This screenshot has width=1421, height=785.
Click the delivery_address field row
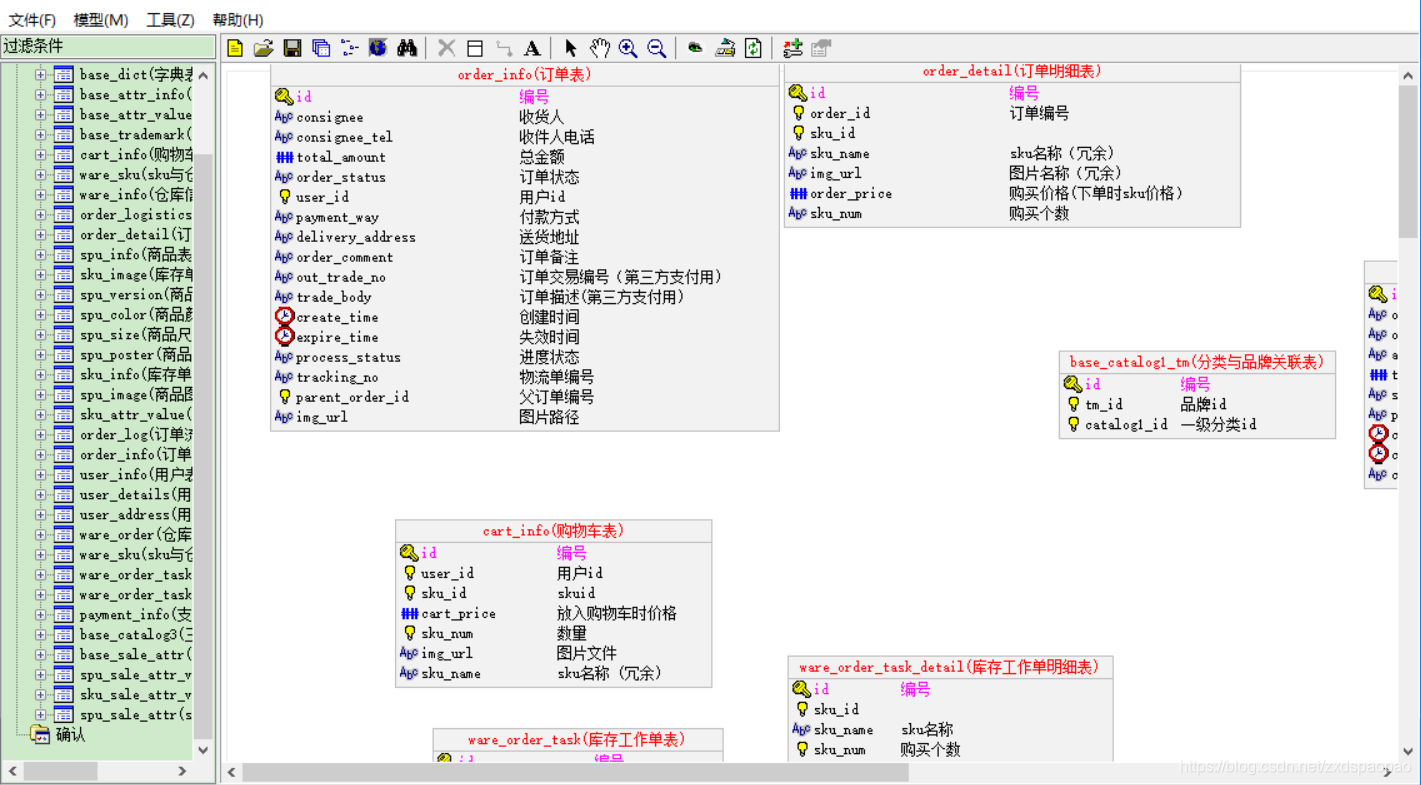coord(524,237)
